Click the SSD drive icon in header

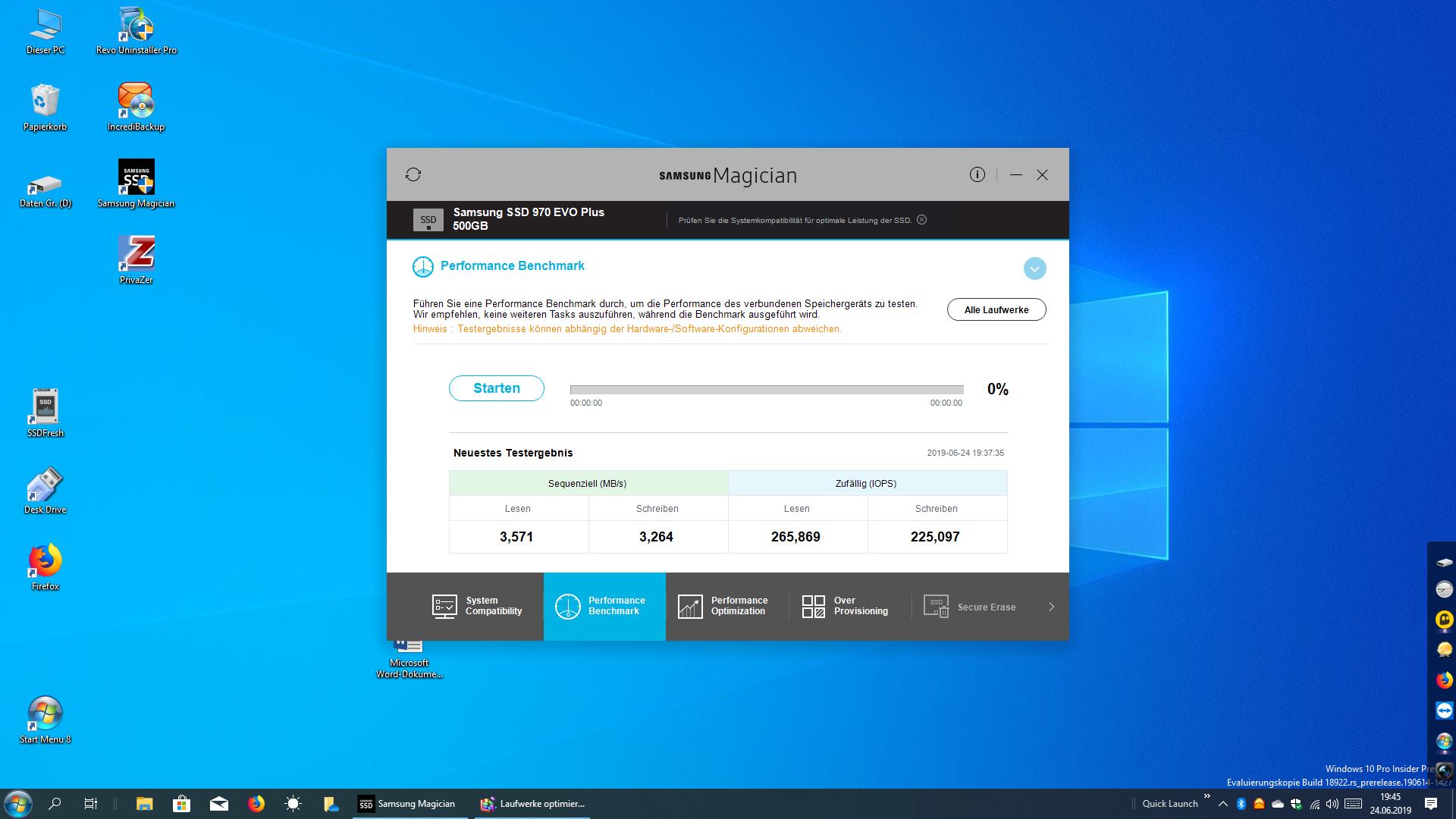[428, 220]
